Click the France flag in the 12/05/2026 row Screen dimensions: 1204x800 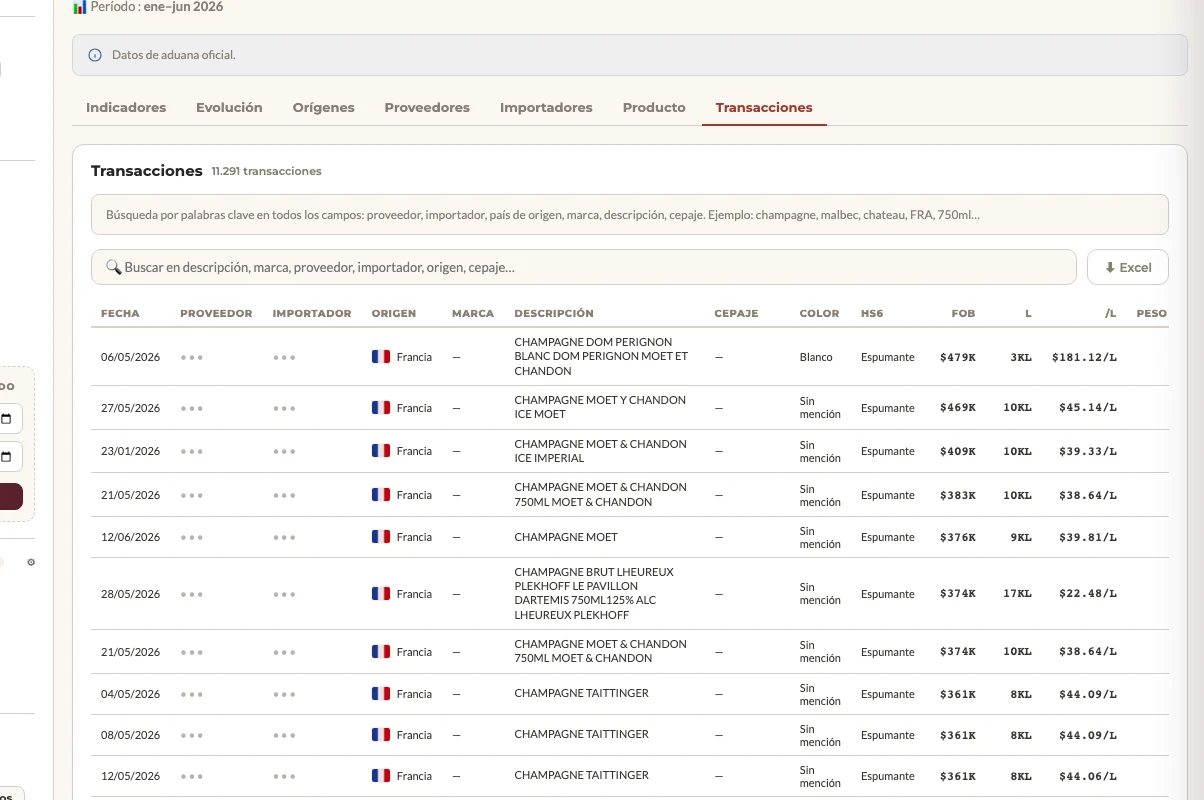click(x=381, y=776)
